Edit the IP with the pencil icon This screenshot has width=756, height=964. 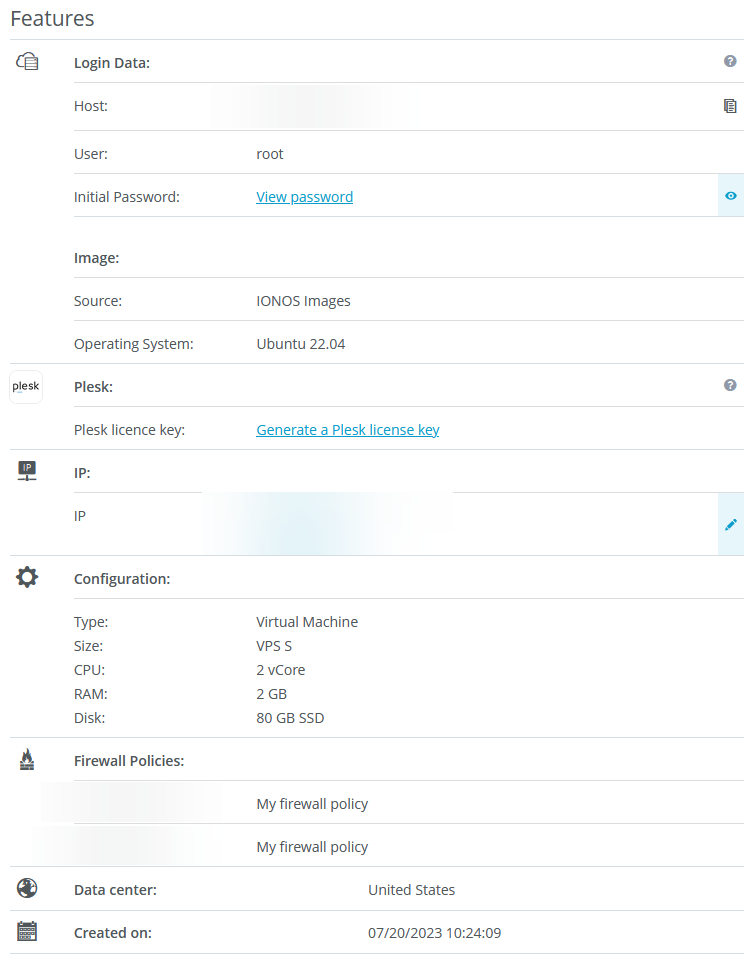(730, 524)
